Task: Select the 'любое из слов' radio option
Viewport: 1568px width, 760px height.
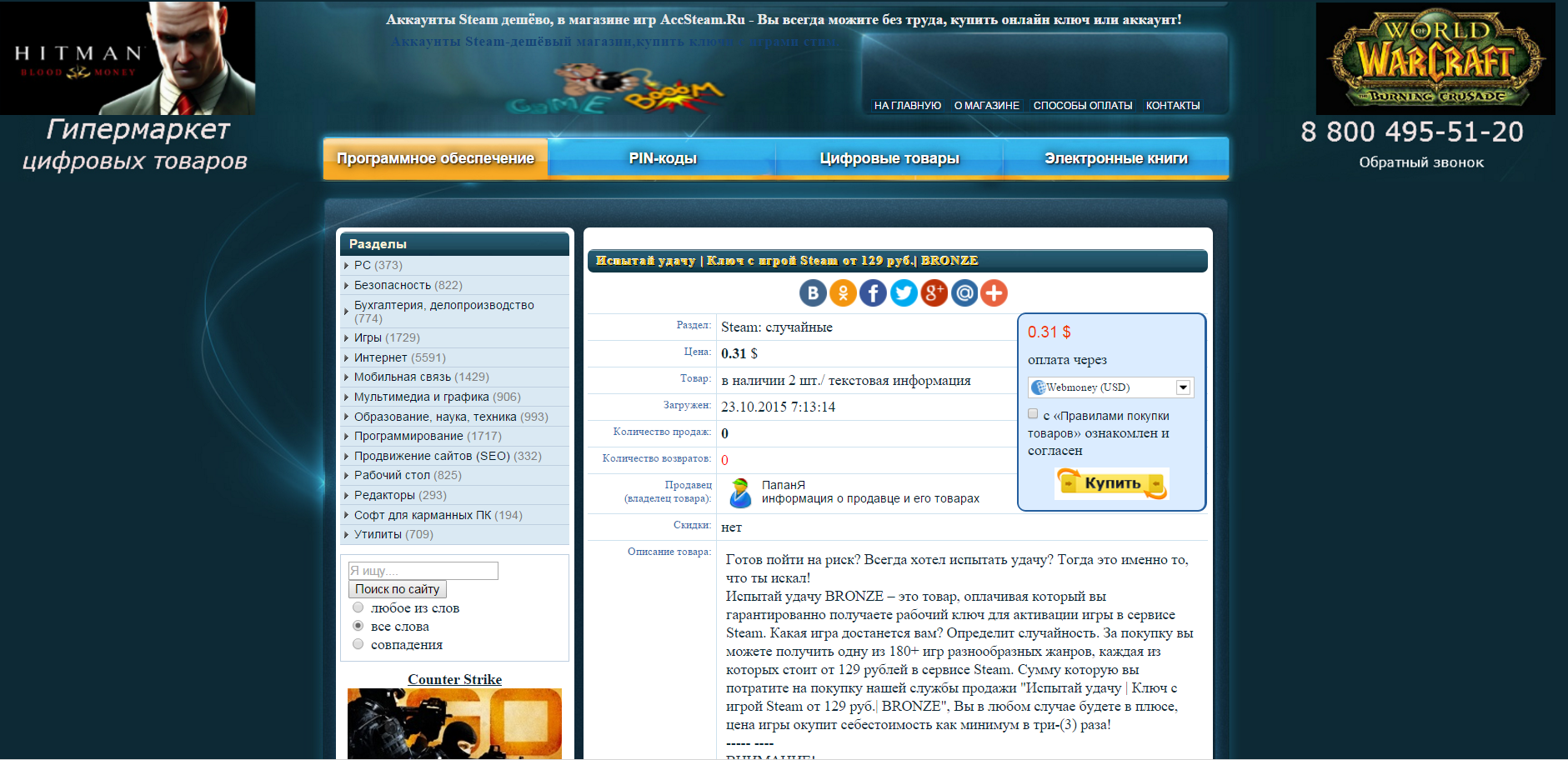Action: point(358,607)
